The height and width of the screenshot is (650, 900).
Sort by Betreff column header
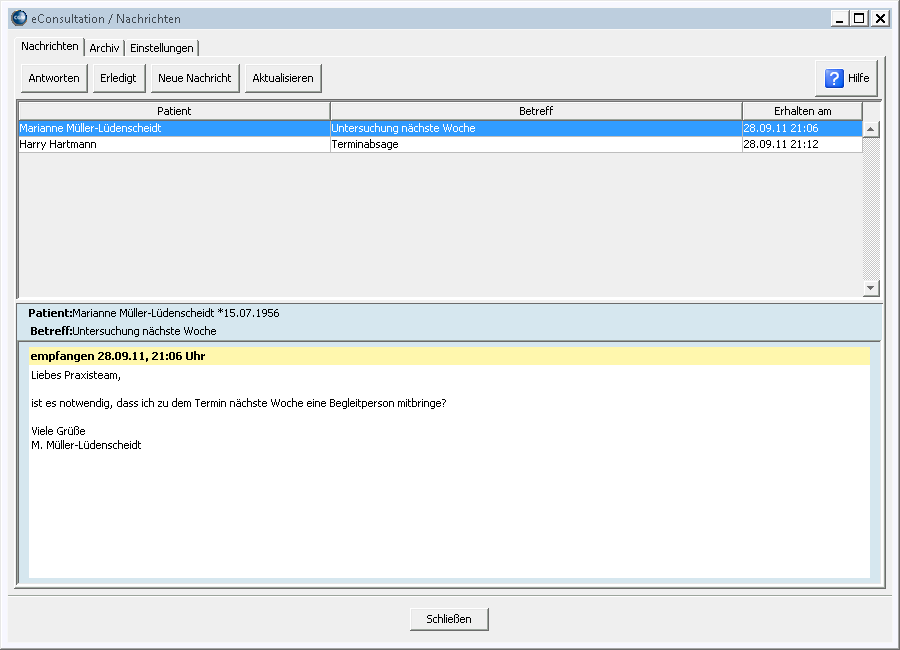coord(536,111)
